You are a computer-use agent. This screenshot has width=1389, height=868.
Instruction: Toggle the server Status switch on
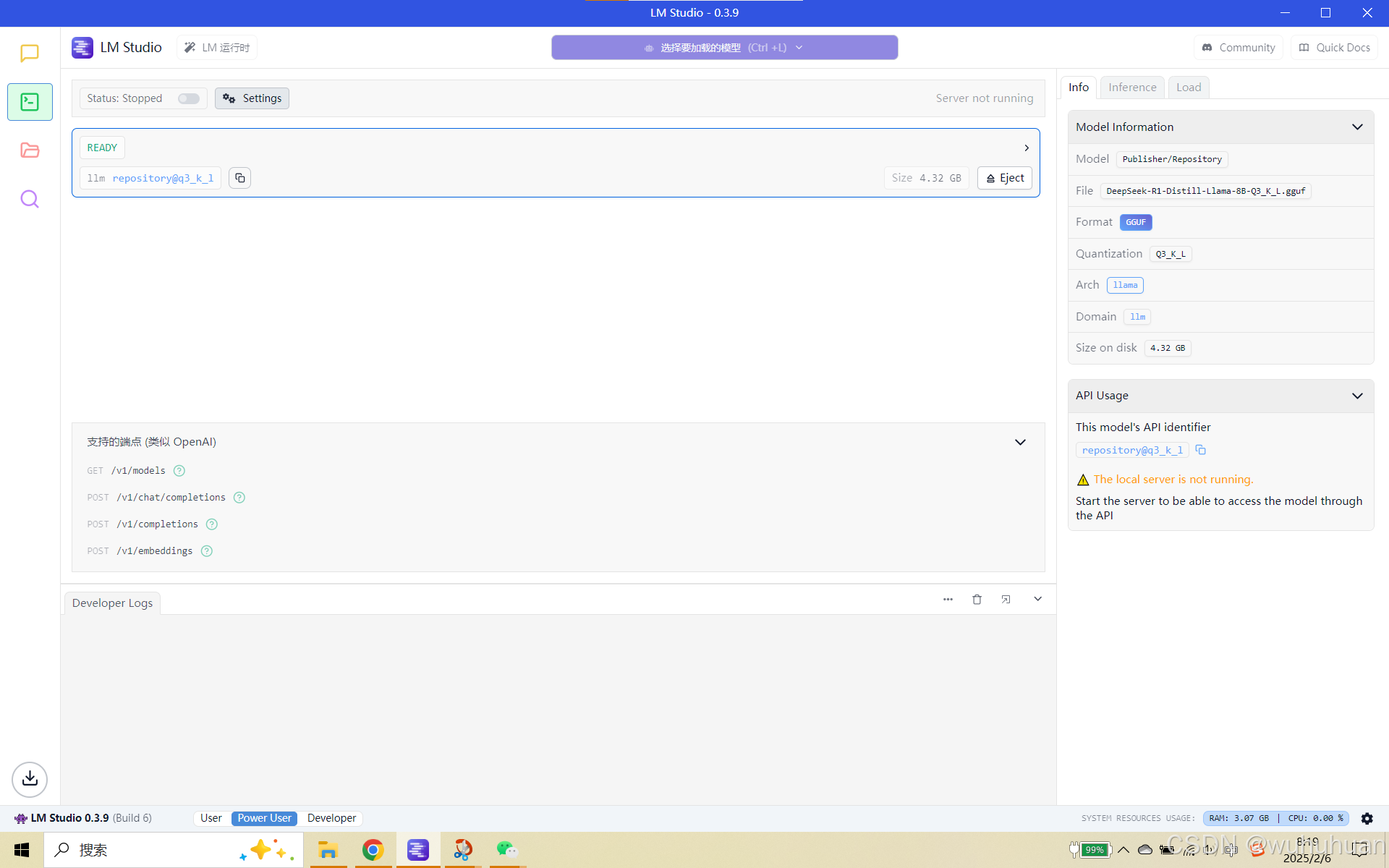coord(189,98)
